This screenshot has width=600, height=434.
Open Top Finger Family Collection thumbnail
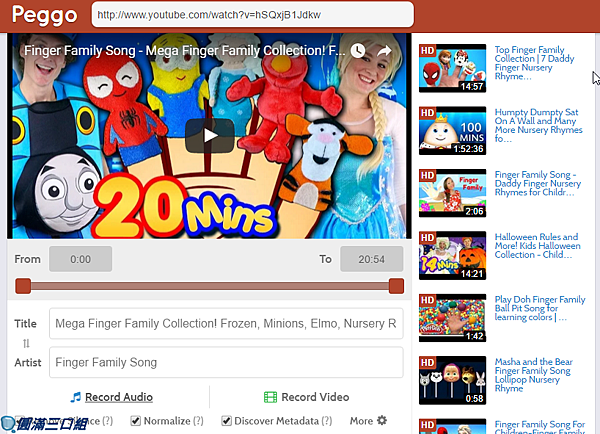tap(452, 68)
